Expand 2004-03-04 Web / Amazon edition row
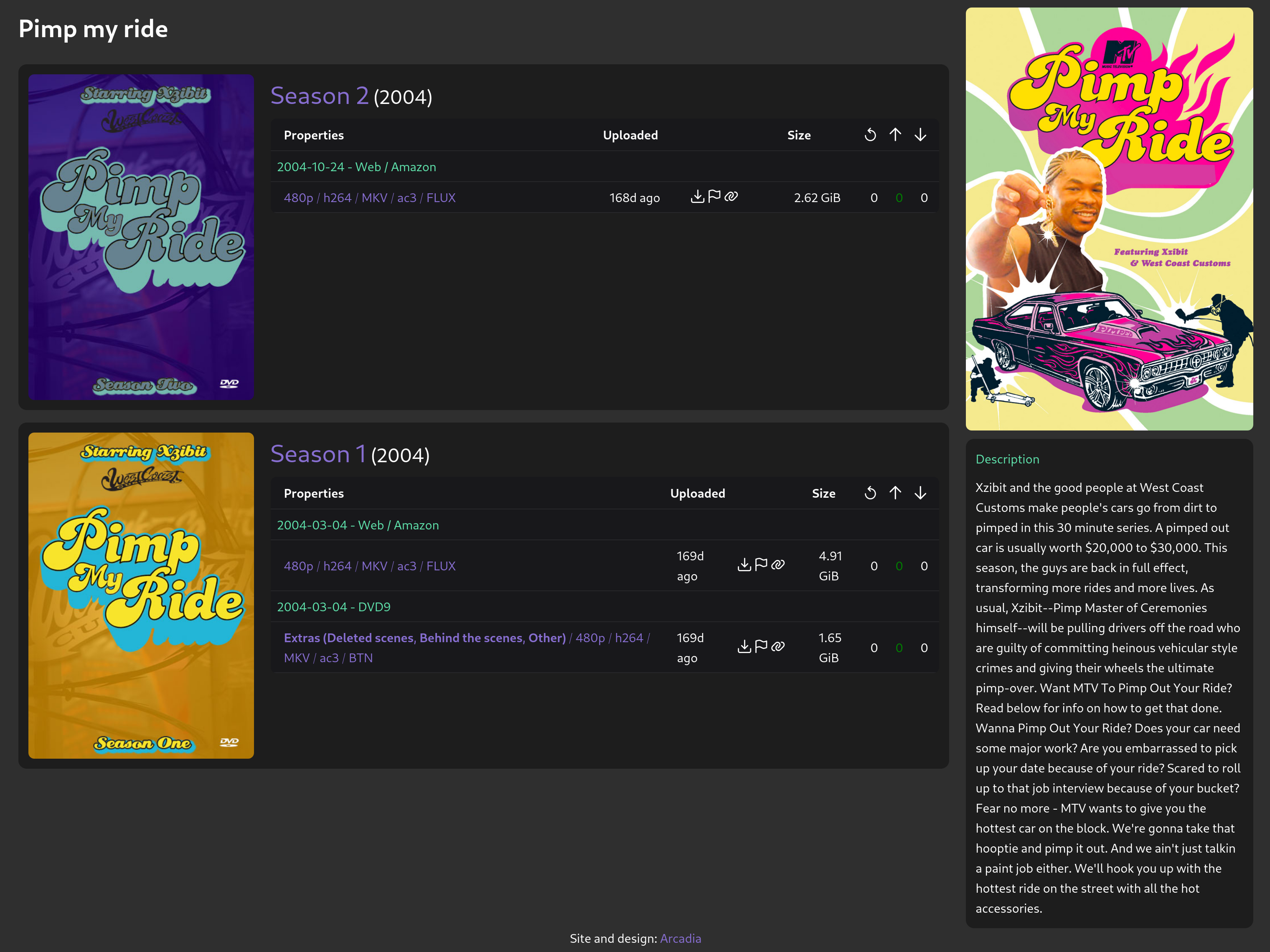 click(357, 525)
